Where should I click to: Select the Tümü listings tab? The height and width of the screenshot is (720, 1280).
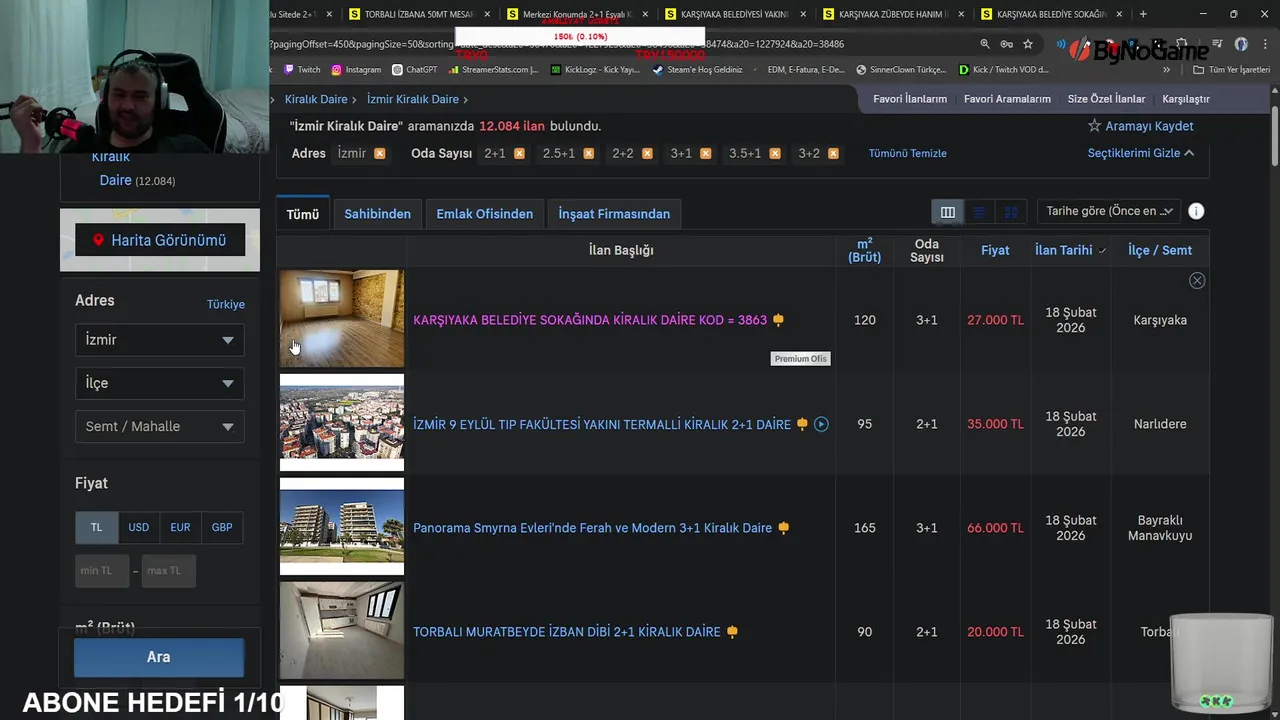[x=303, y=214]
